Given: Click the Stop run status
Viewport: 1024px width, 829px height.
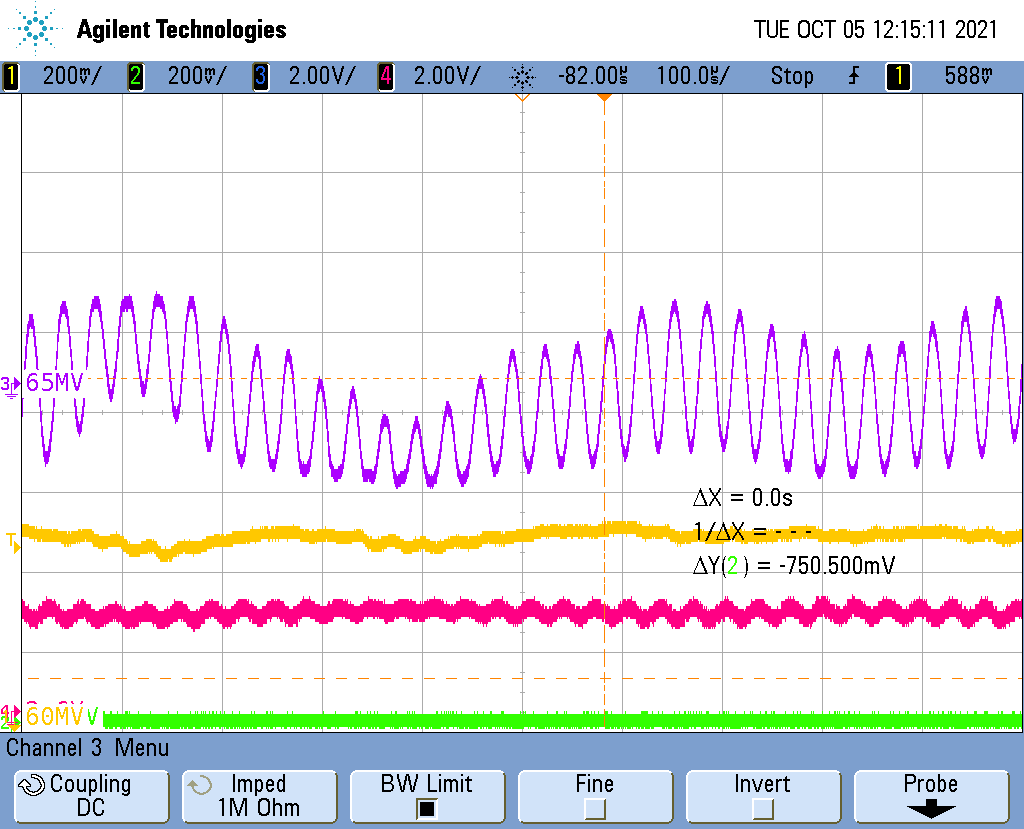Looking at the screenshot, I should click(792, 76).
